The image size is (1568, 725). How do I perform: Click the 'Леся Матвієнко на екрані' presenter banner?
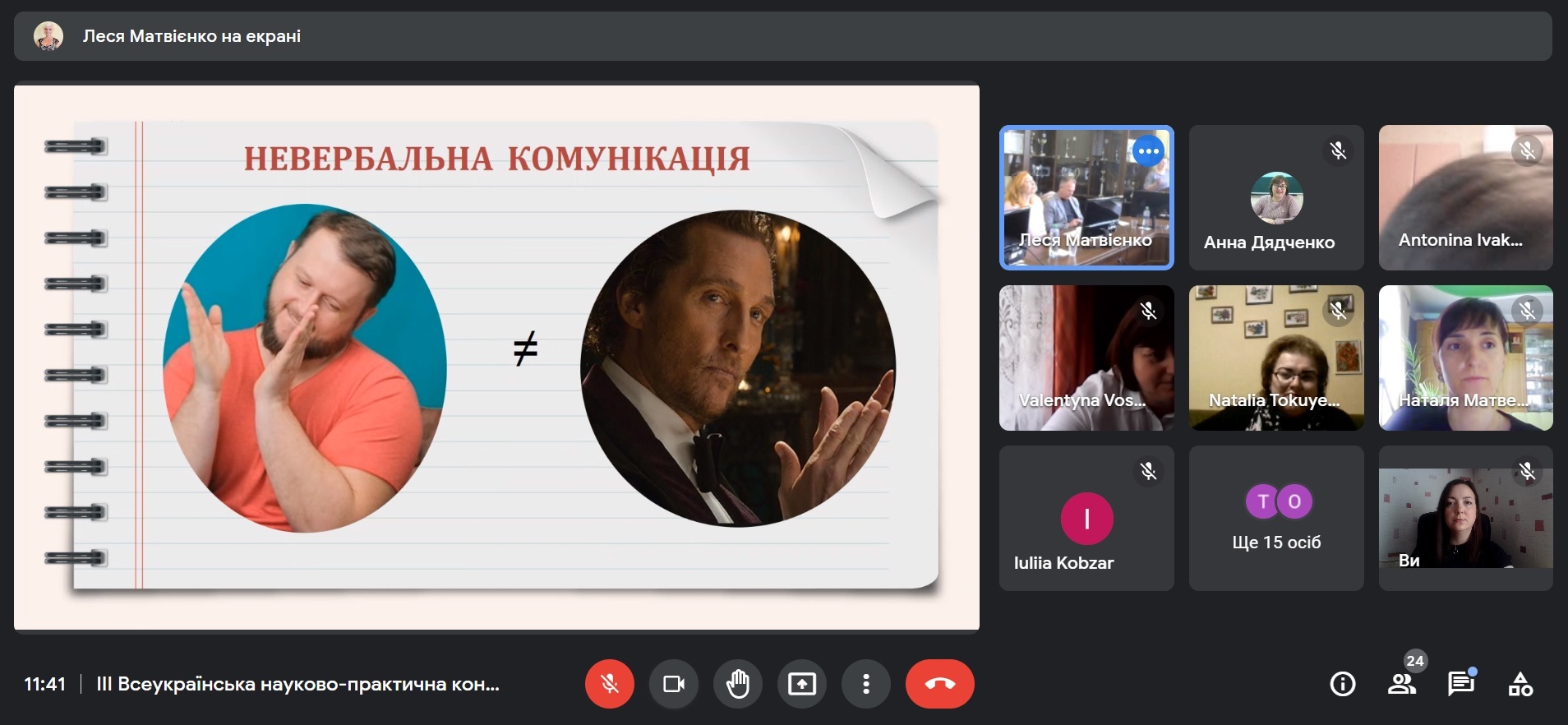tap(782, 36)
